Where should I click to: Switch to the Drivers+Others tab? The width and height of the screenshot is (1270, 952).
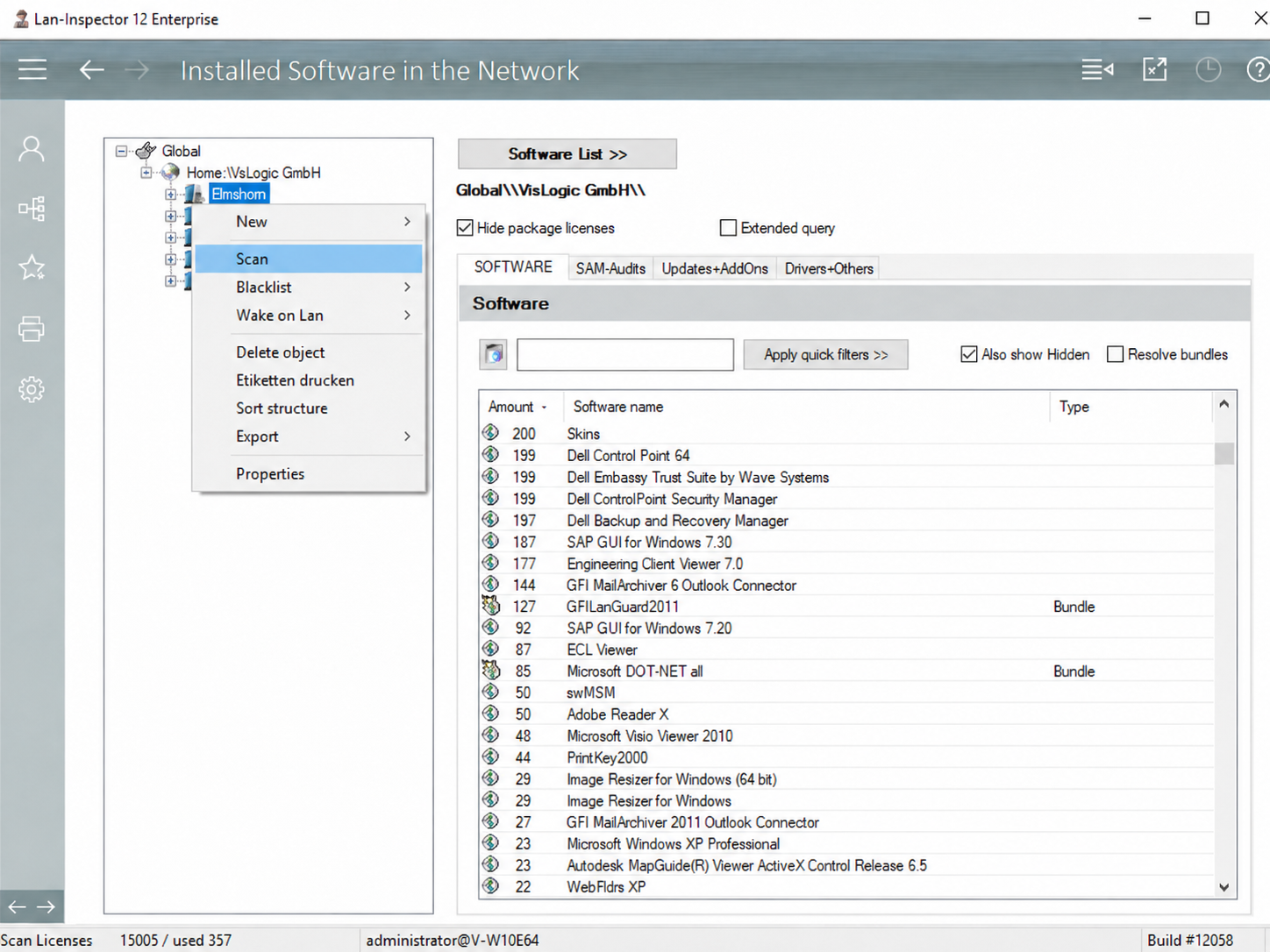pos(829,268)
